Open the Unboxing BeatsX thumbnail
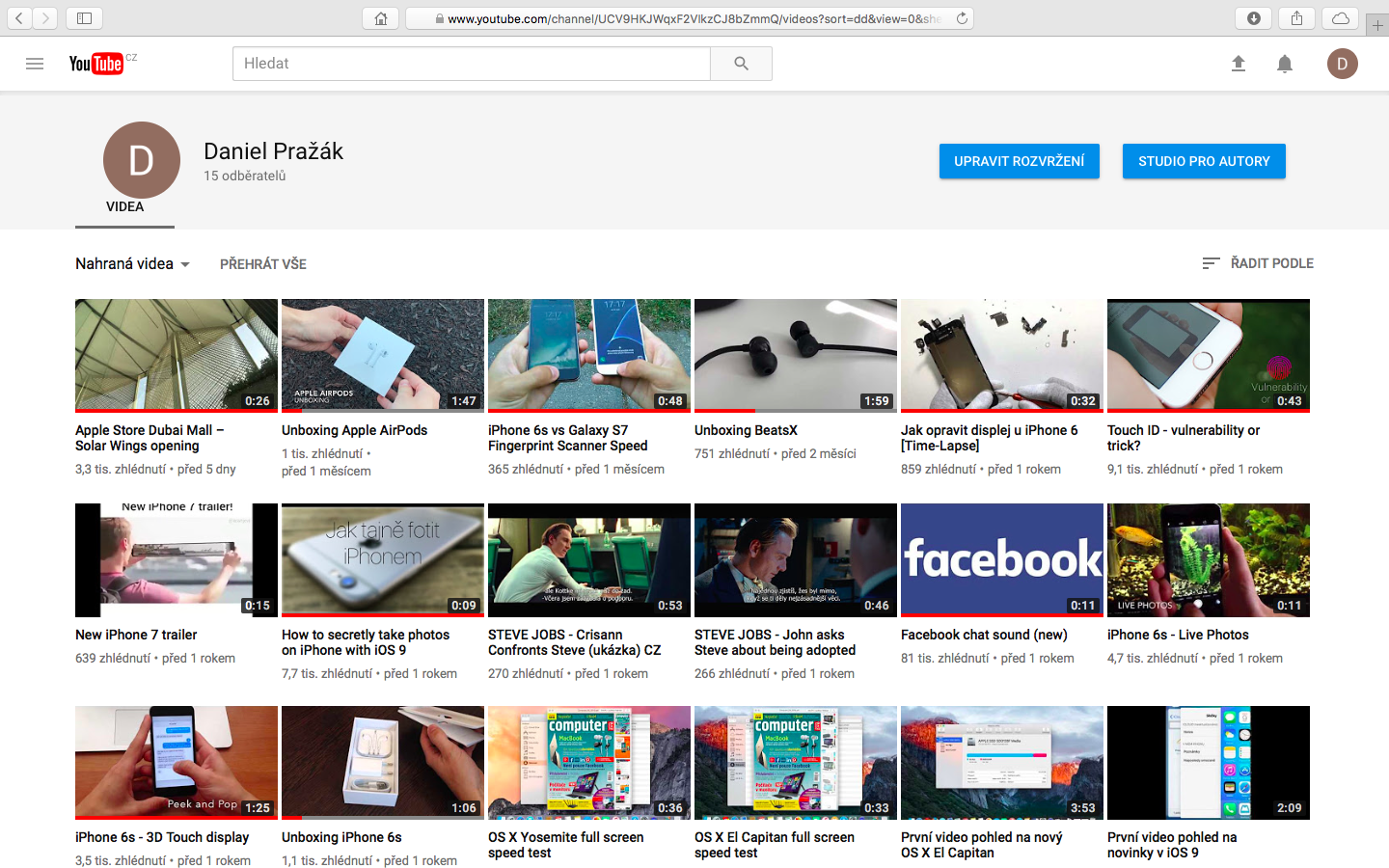 796,356
